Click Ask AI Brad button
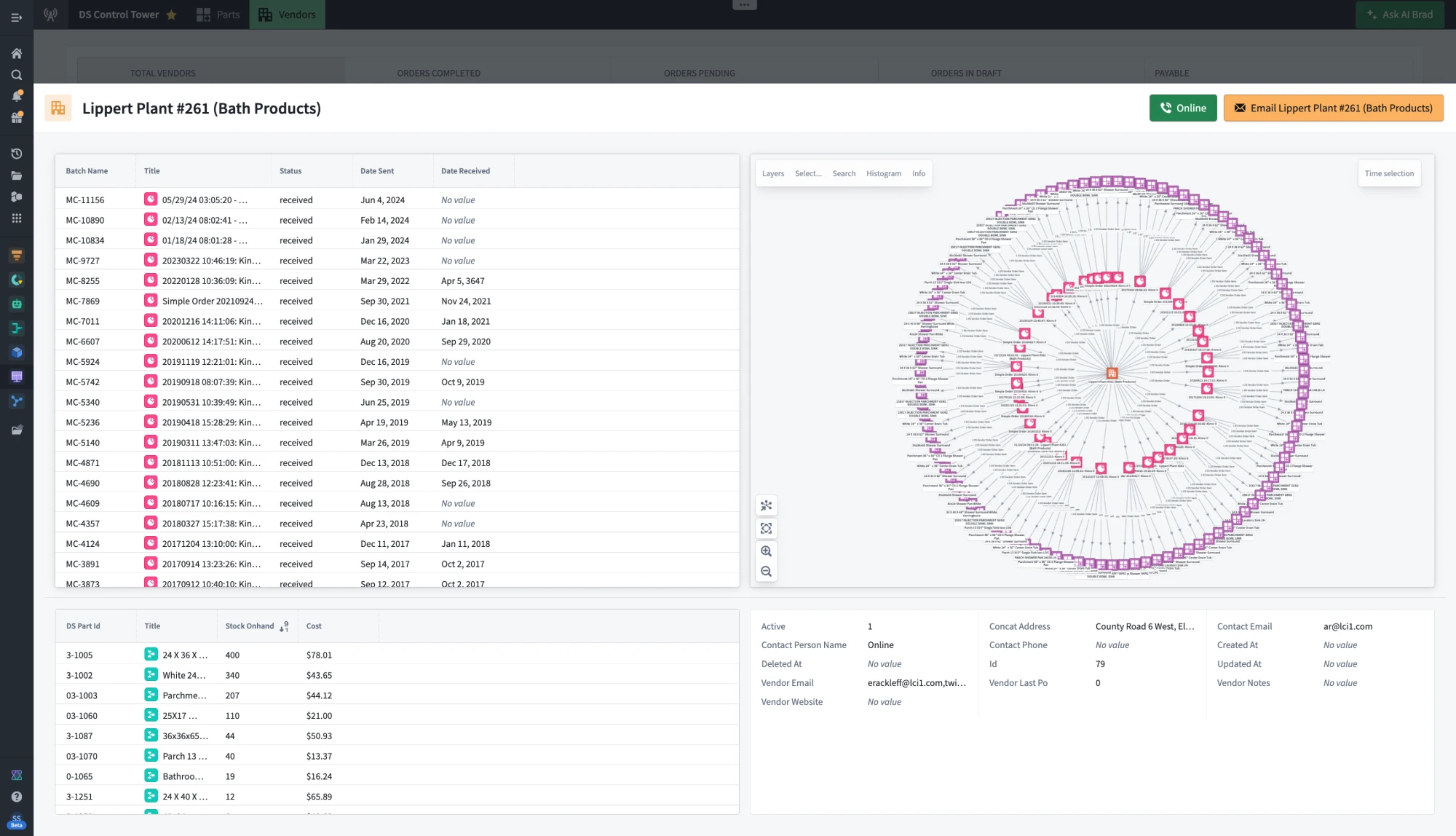This screenshot has width=1456, height=836. point(1399,15)
